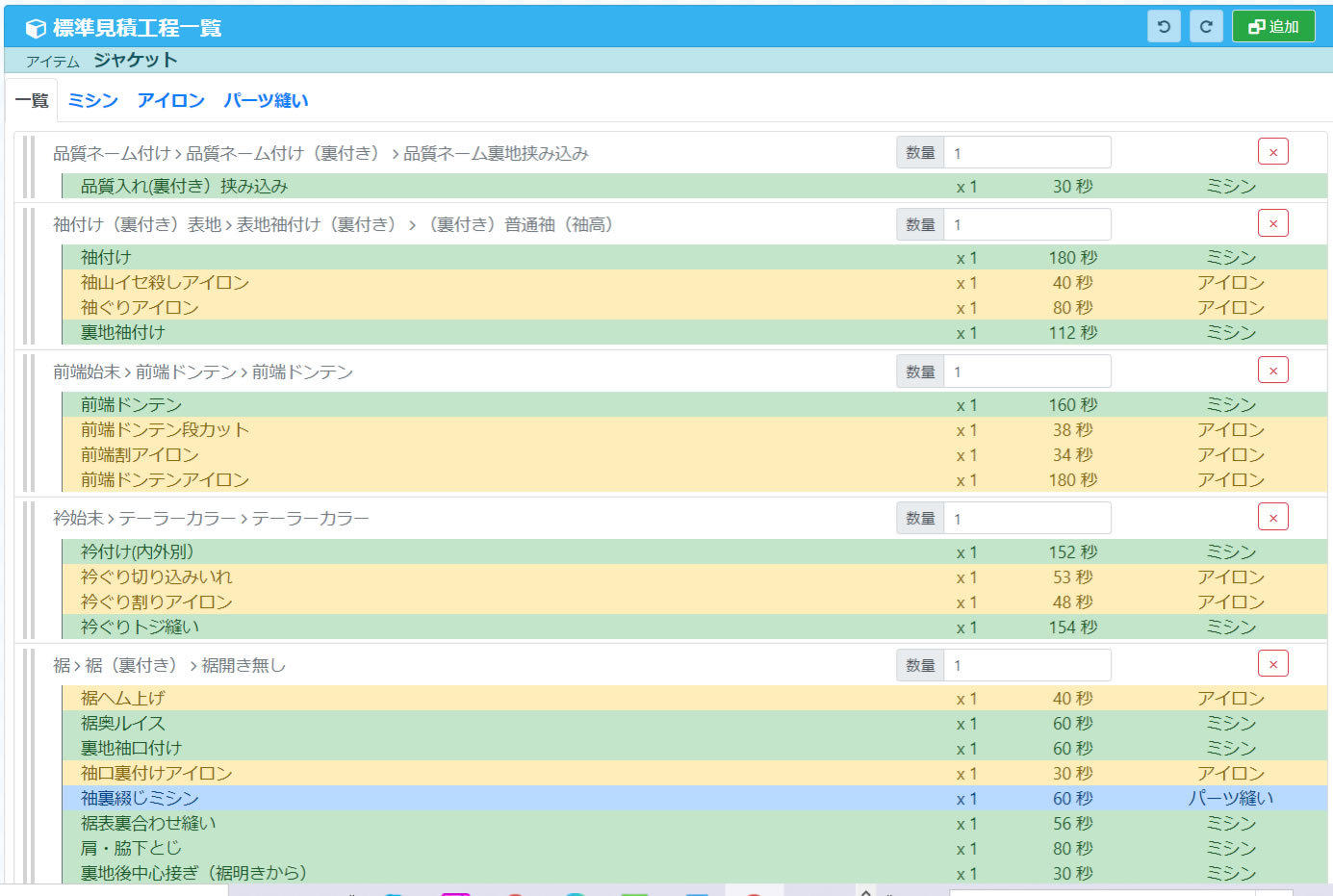Viewport: 1333px width, 896px height.
Task: Click the undo arrow icon in header
Action: (1164, 27)
